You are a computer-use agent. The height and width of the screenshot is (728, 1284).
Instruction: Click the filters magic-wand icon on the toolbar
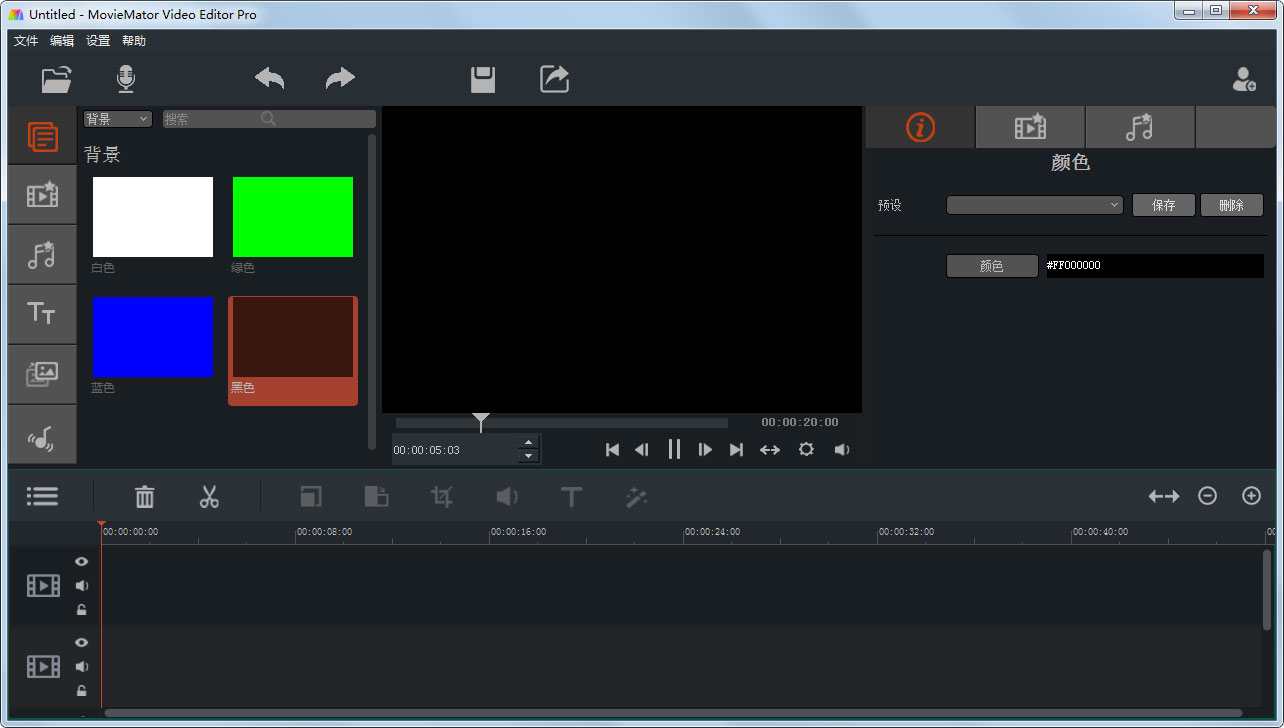pyautogui.click(x=637, y=496)
